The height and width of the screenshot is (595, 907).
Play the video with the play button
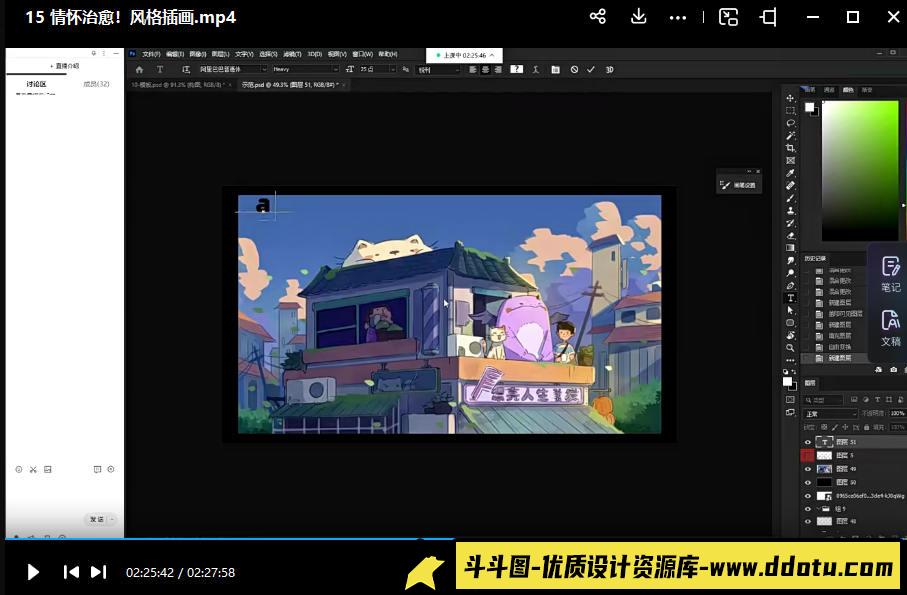pos(33,572)
